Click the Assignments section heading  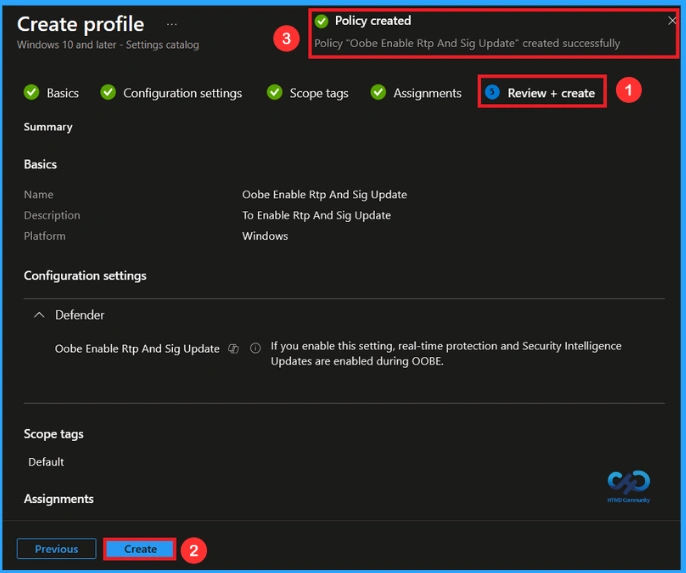click(59, 499)
